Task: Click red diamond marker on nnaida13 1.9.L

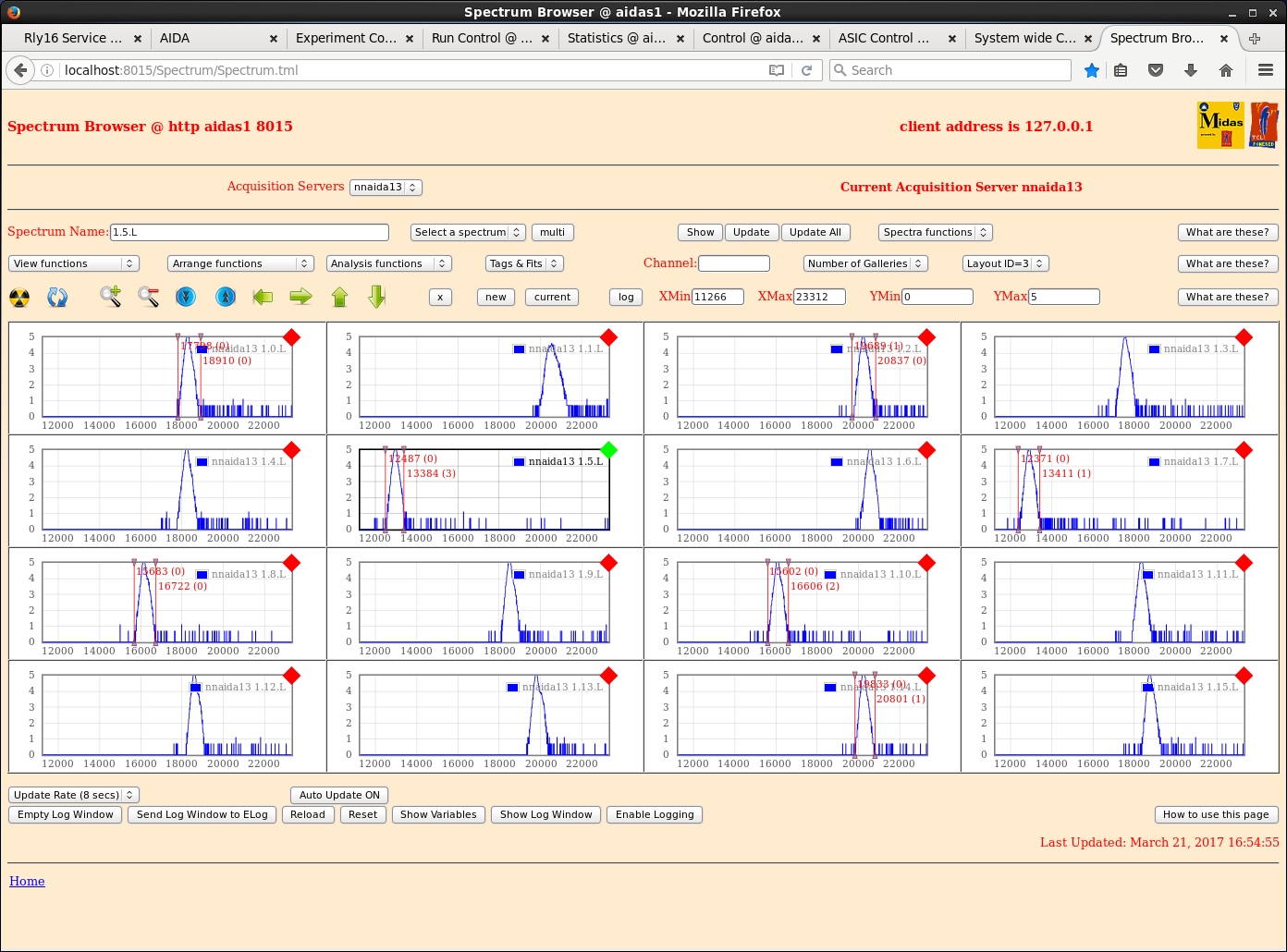Action: point(608,563)
